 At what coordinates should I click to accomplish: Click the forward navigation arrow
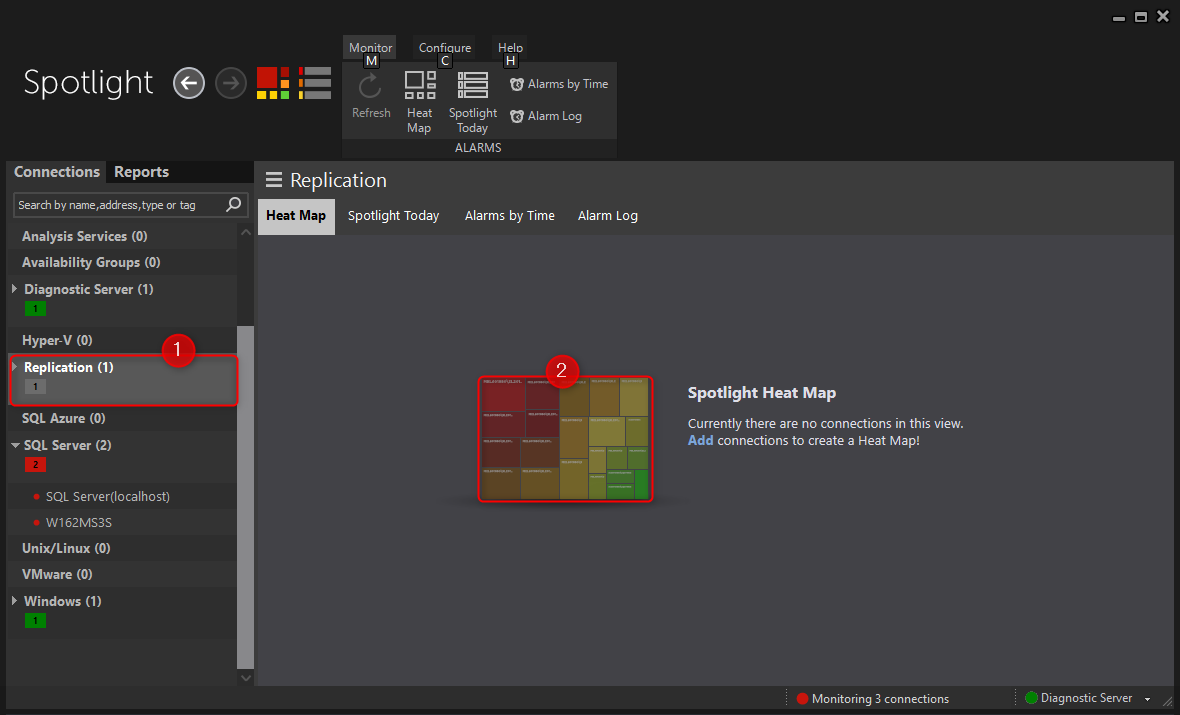230,83
